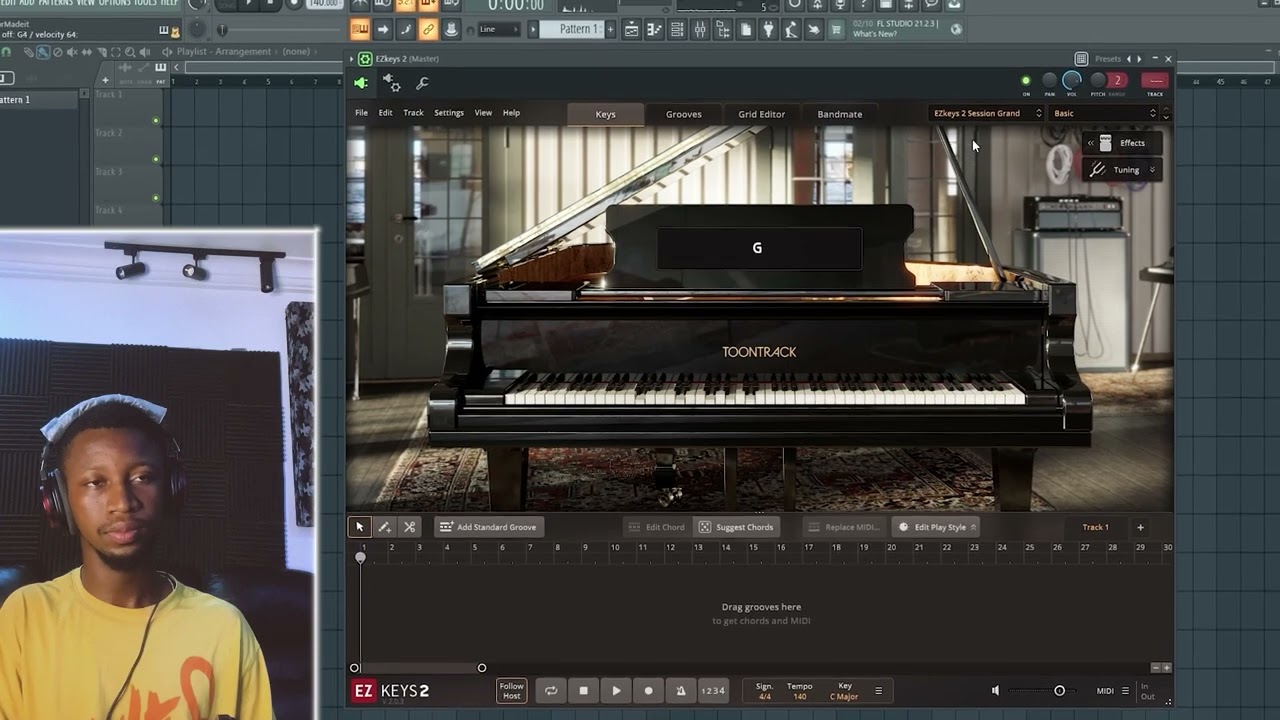1280x720 pixels.
Task: Click the green plugin options arrow in EZkeys 2
Action: (x=361, y=84)
